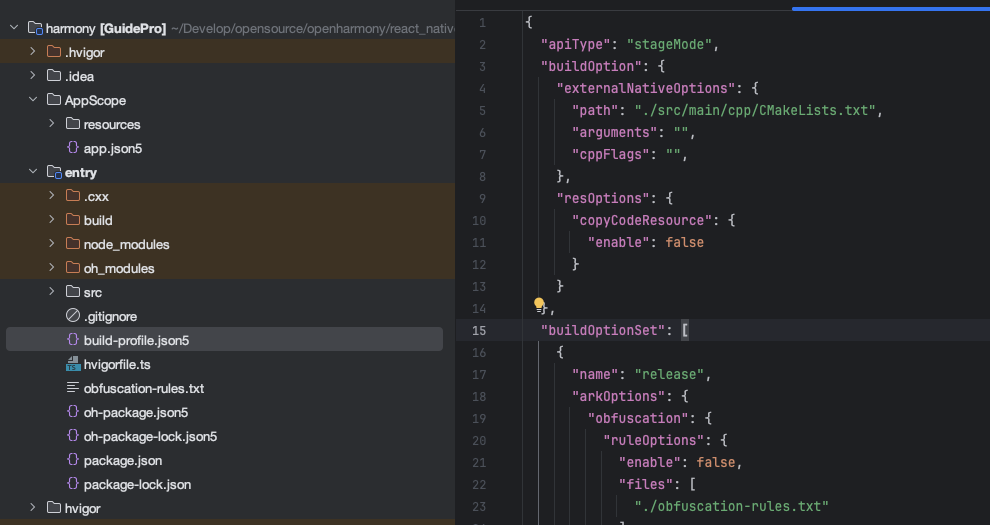
Task: Expand the bottom hvigor folder
Action: tap(33, 507)
